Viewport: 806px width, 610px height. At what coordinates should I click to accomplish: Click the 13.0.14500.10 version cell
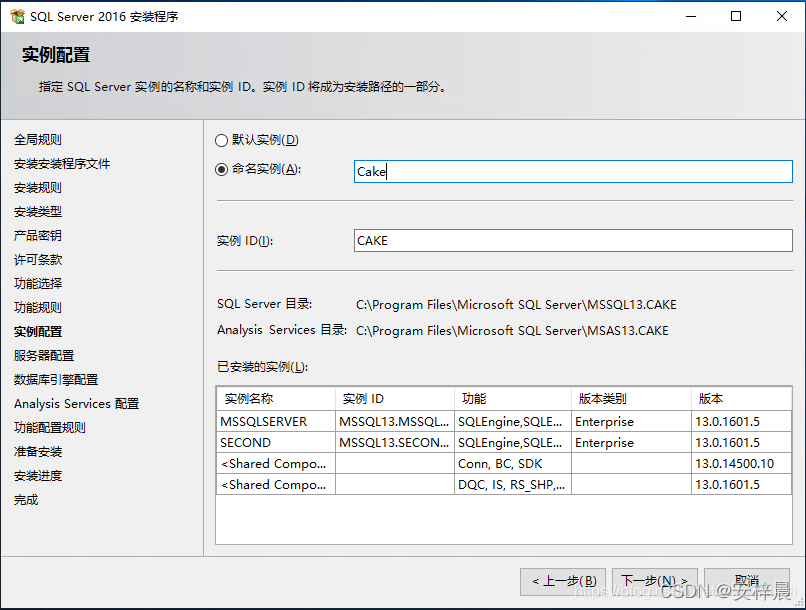click(x=741, y=464)
